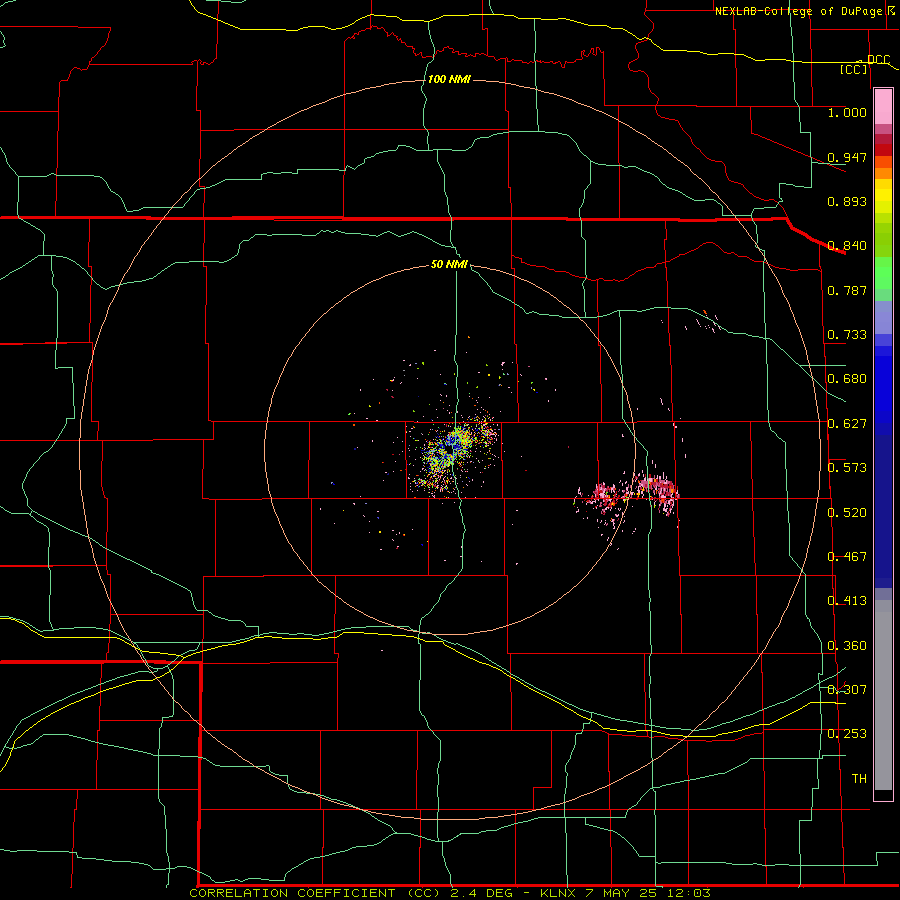This screenshot has height=900, width=900.
Task: Click the KLNX radar site identifier
Action: (x=560, y=893)
